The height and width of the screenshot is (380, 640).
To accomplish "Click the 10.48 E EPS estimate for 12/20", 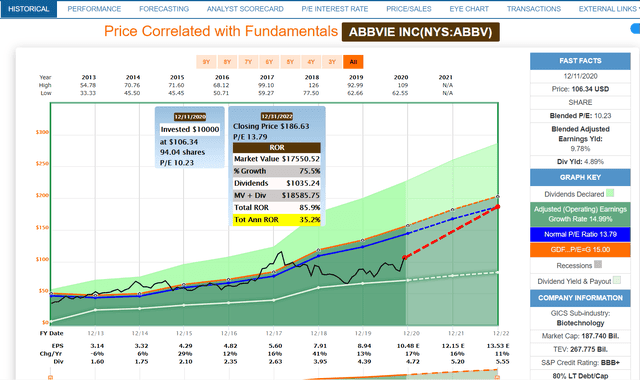I will coord(408,346).
